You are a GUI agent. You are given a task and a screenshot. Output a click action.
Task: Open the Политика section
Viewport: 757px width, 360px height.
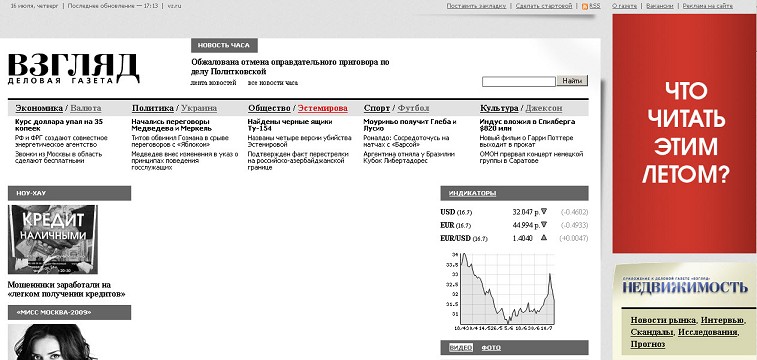(x=153, y=108)
